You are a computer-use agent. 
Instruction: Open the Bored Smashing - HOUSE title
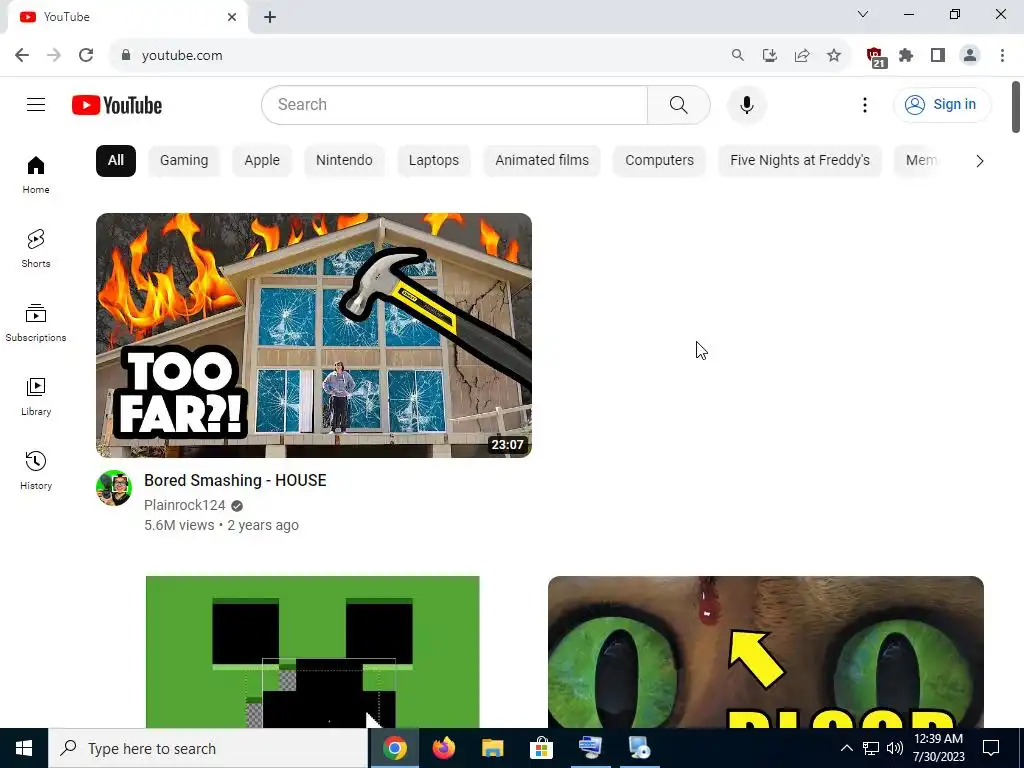point(235,481)
